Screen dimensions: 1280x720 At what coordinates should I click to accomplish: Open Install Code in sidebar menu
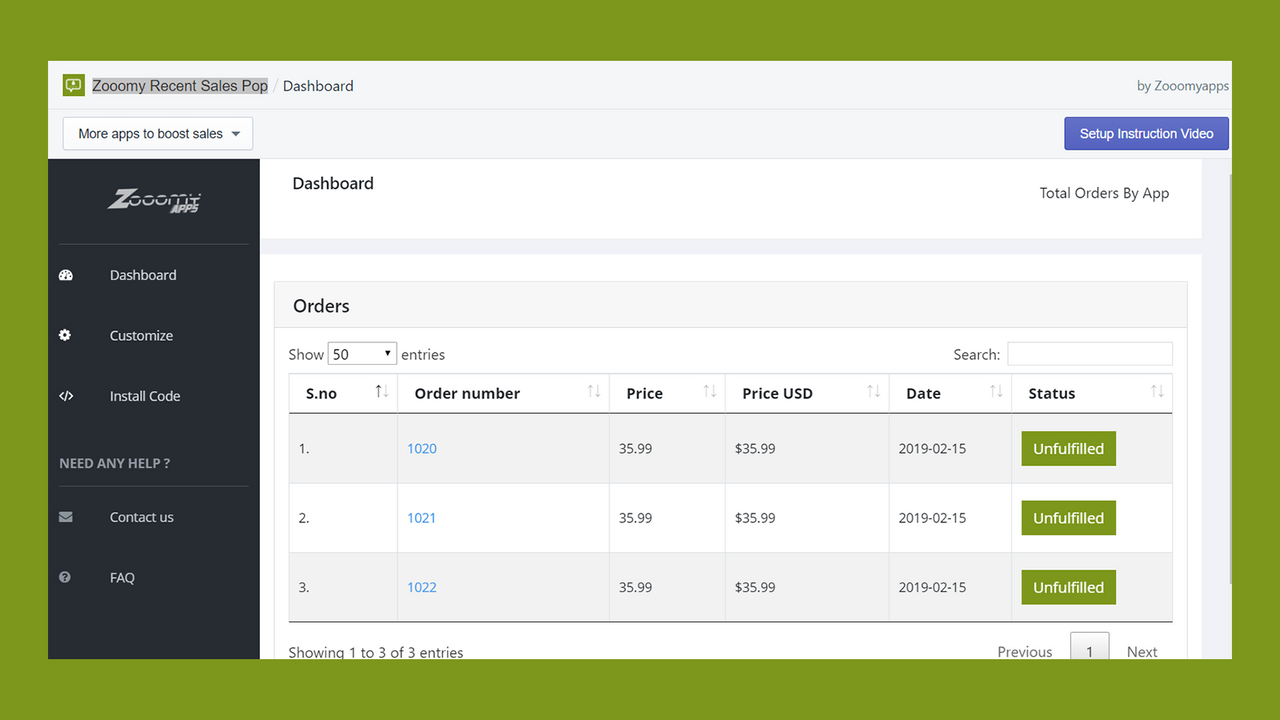[145, 396]
